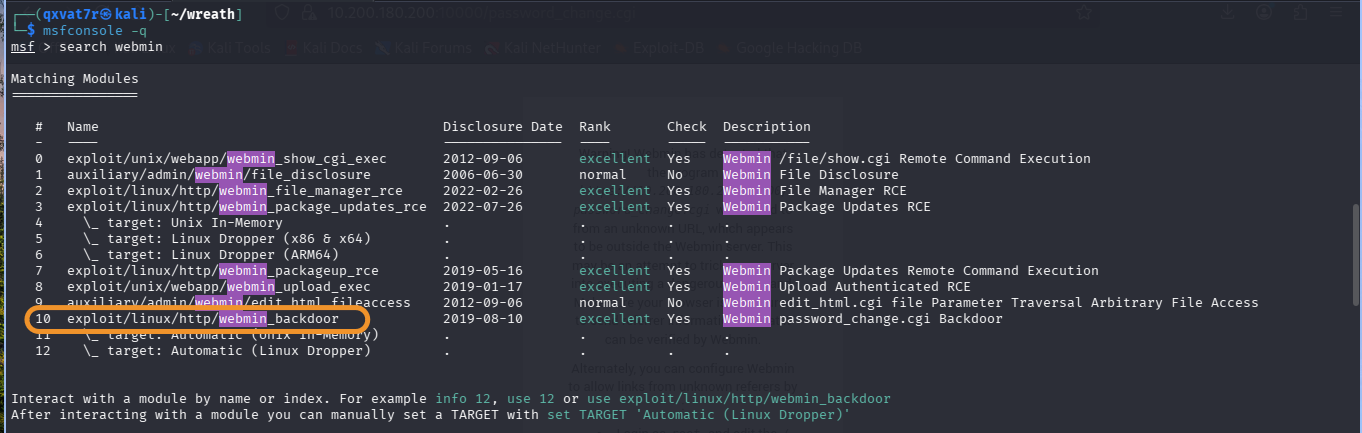Select webmin_upload_exec module name
This screenshot has height=433, width=1362.
[219, 287]
